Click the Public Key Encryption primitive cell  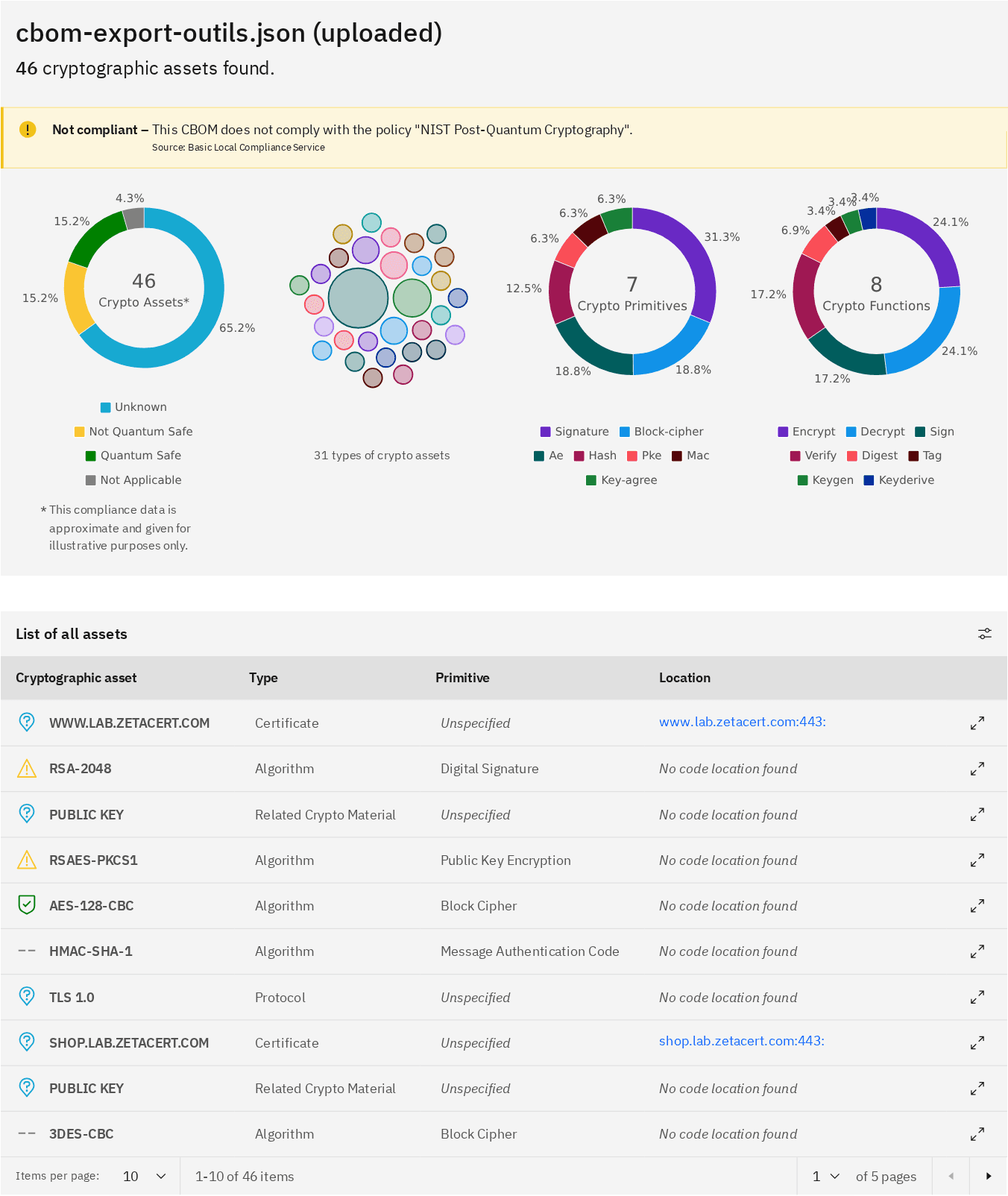pos(505,860)
